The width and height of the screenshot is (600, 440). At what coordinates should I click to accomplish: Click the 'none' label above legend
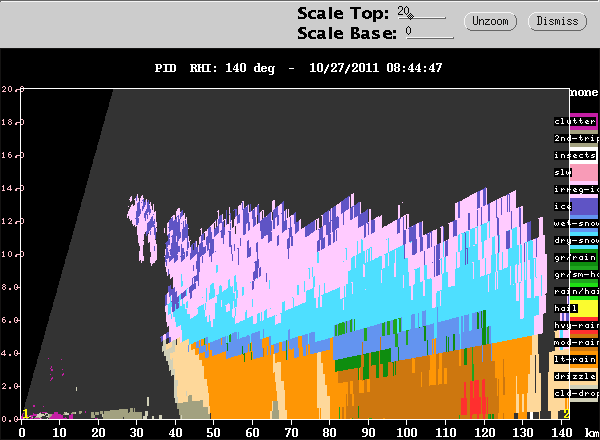pyautogui.click(x=583, y=92)
